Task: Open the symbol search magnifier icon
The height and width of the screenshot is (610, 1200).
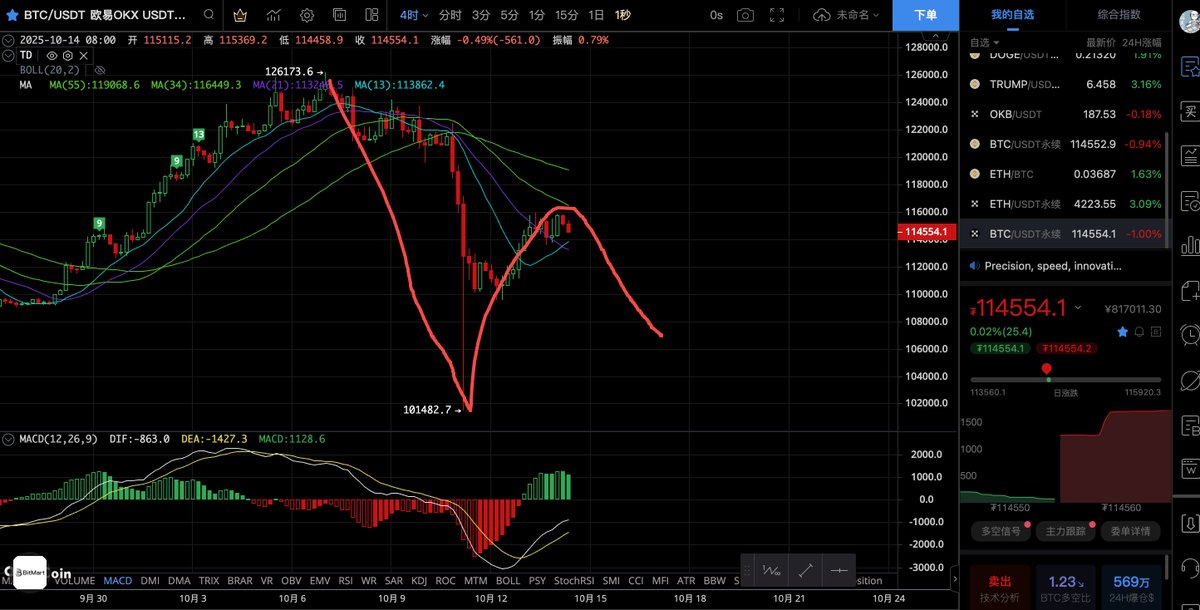Action: coord(207,16)
